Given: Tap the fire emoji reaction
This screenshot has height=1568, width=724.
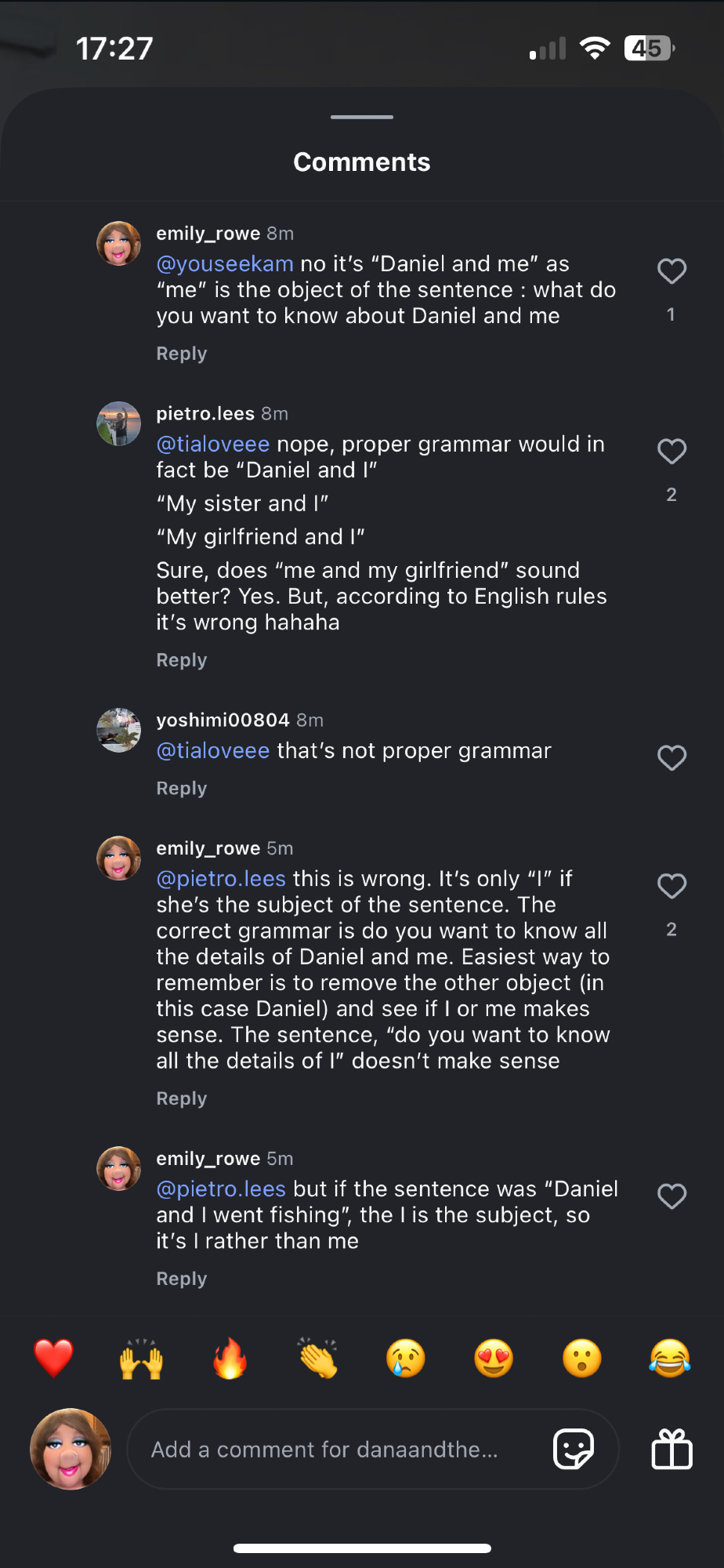Looking at the screenshot, I should [x=230, y=1359].
